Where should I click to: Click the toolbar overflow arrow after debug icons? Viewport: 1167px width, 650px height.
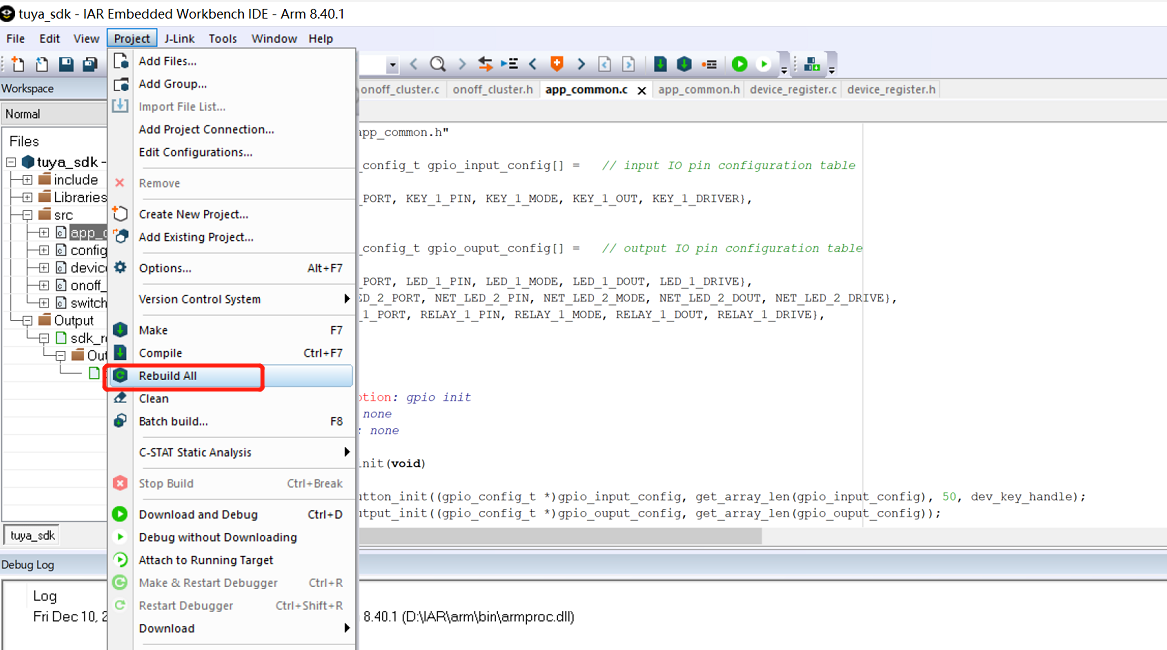784,70
